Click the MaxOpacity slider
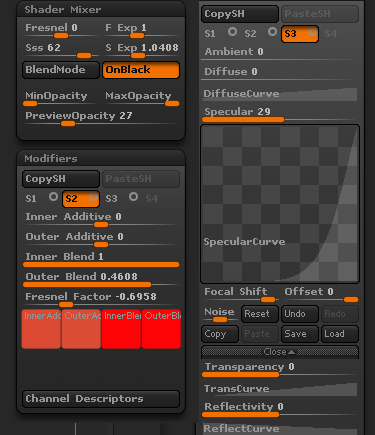This screenshot has width=375, height=435. [x=141, y=99]
